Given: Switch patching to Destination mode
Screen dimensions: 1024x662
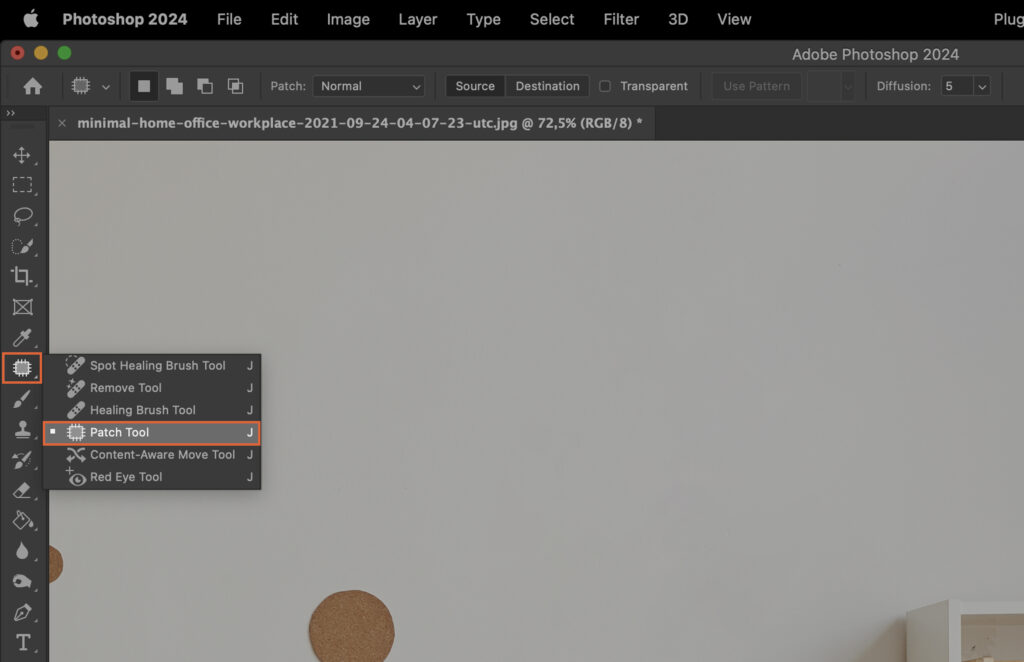Looking at the screenshot, I should 547,86.
